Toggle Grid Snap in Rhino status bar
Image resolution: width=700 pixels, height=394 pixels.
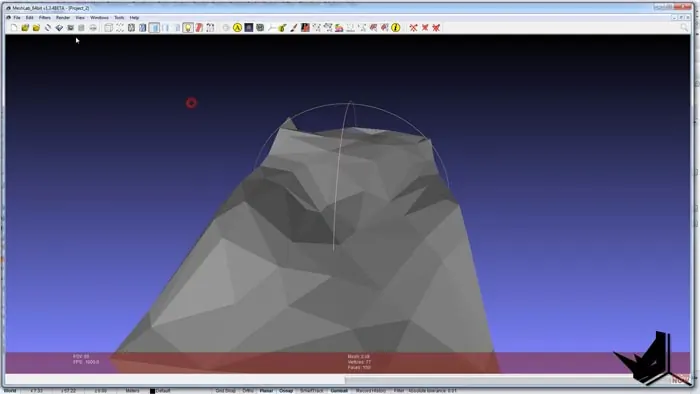pyautogui.click(x=225, y=390)
